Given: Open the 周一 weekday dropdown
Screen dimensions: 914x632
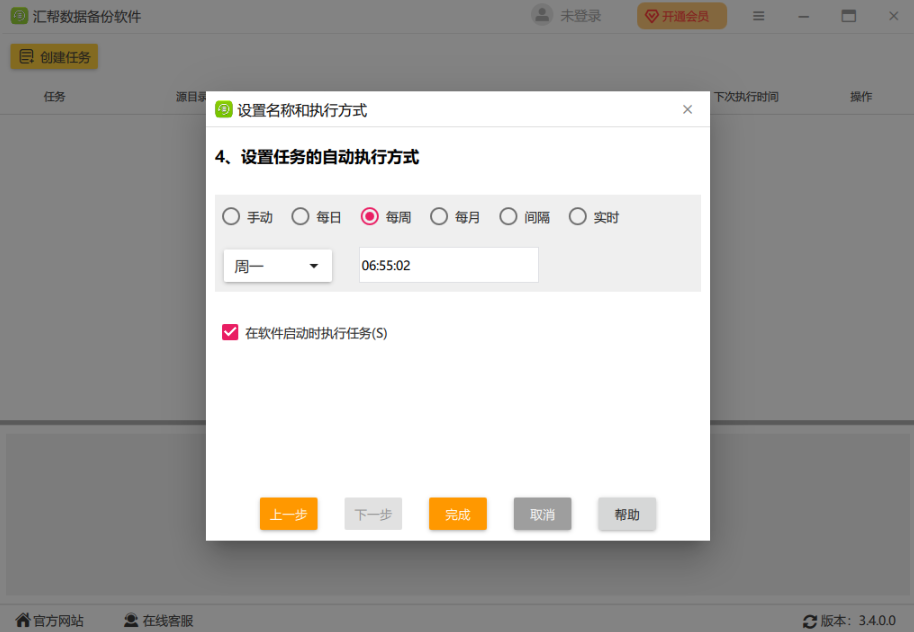Looking at the screenshot, I should (x=278, y=266).
